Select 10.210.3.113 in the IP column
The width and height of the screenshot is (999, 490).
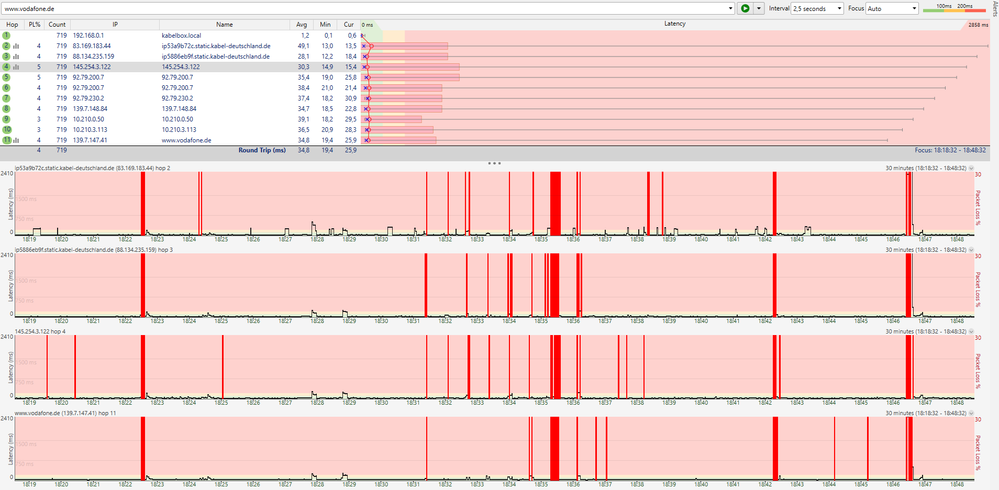pyautogui.click(x=90, y=129)
